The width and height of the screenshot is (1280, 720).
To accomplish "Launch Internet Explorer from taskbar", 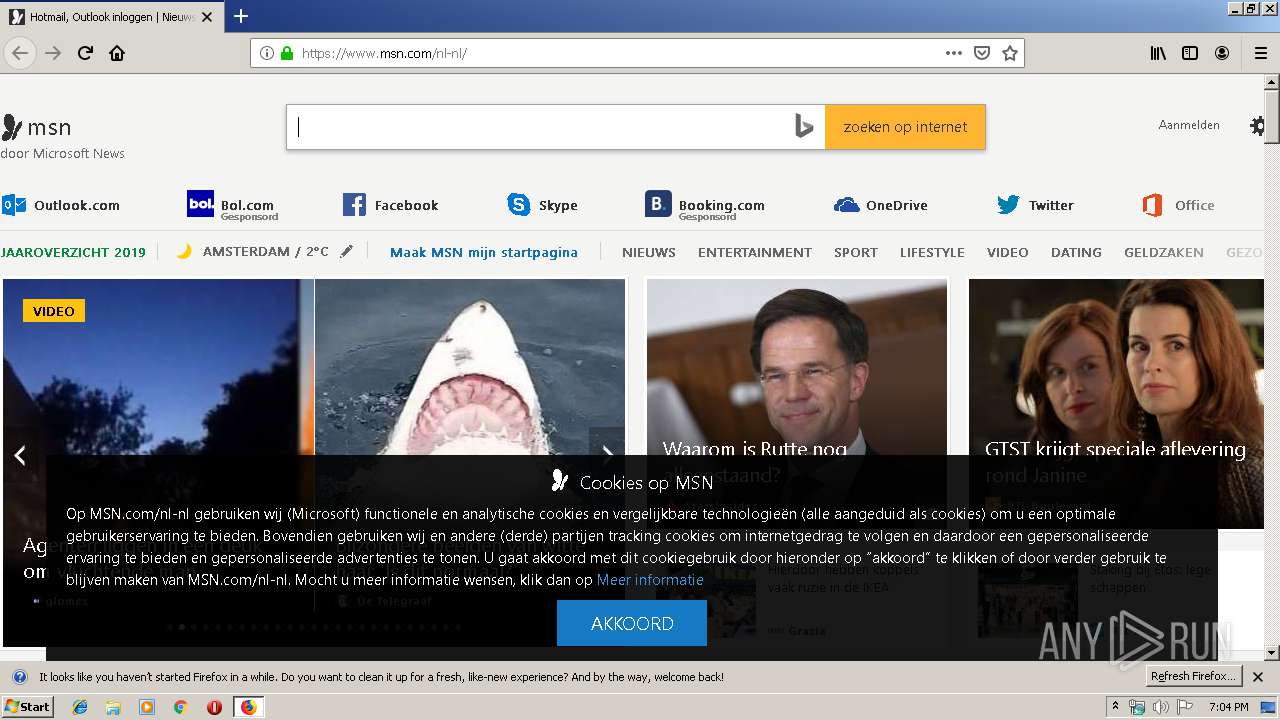I will [80, 707].
